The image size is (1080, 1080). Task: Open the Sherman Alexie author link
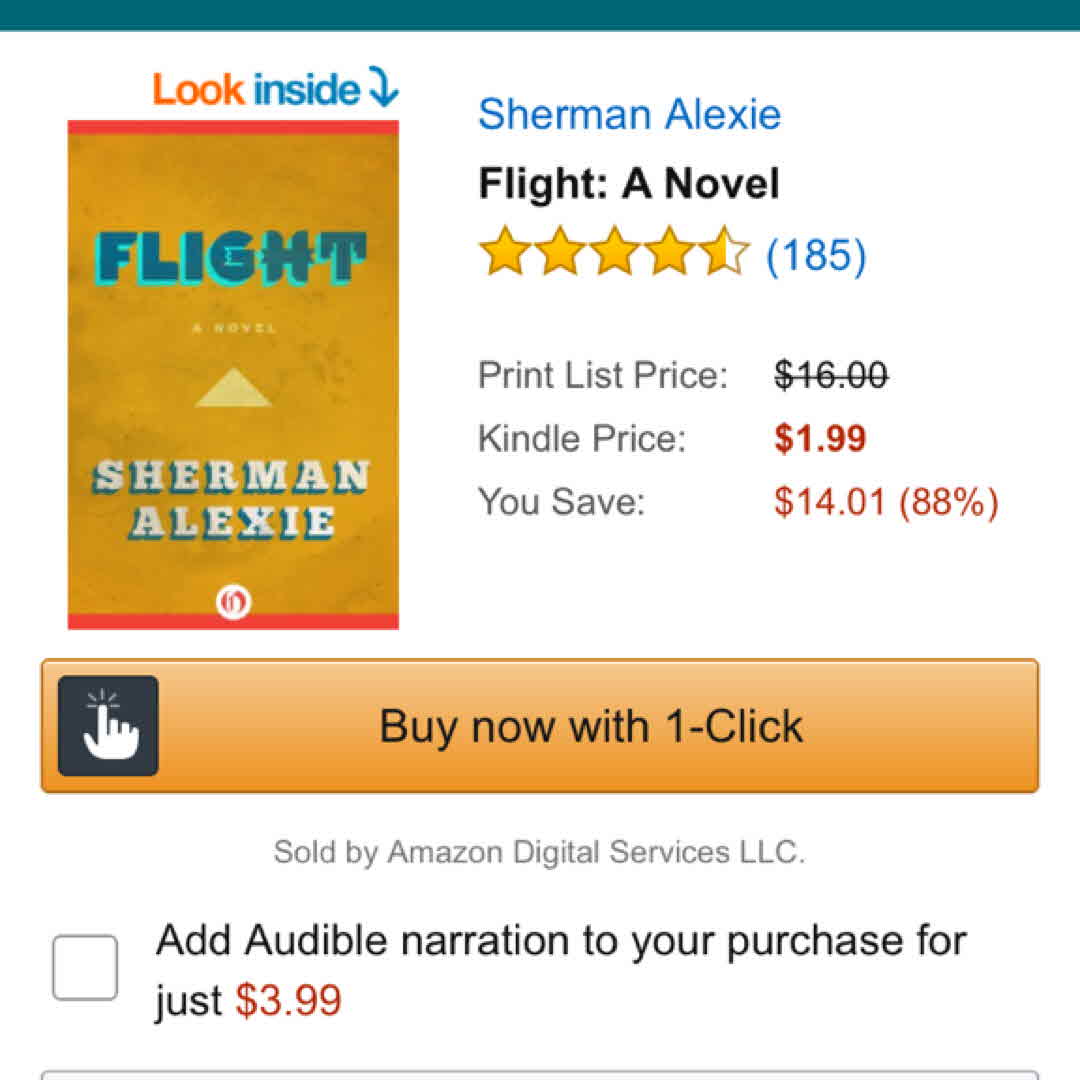(x=629, y=114)
